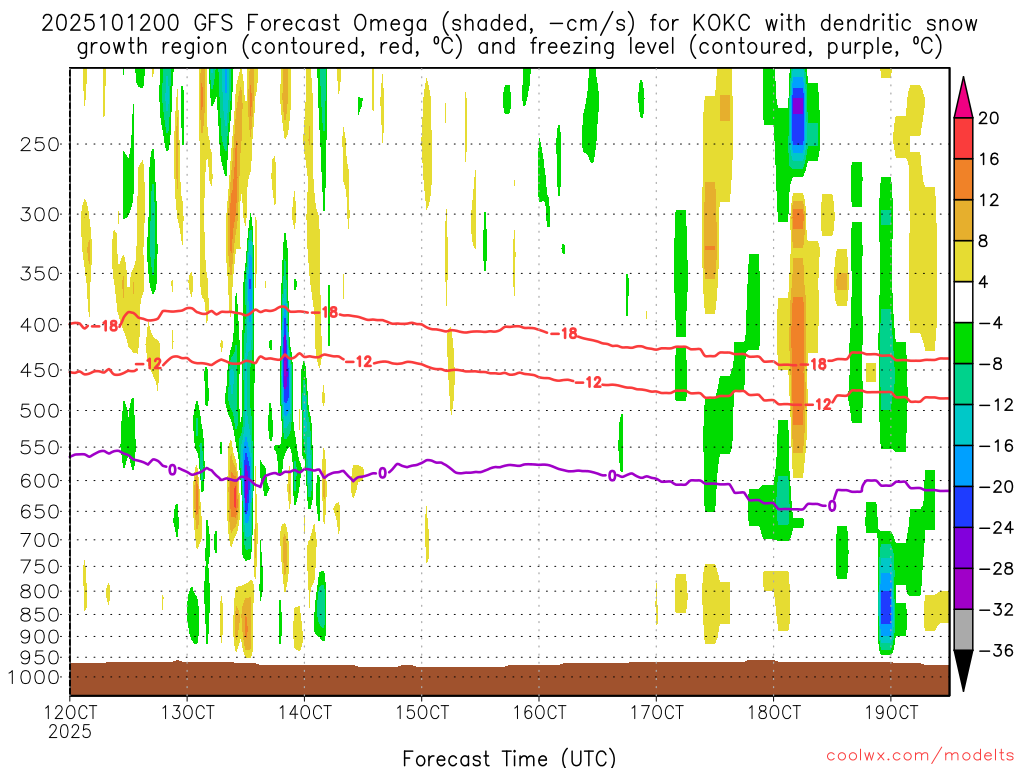Click the 15OCT date label on time axis
This screenshot has width=1024, height=768.
[x=422, y=713]
